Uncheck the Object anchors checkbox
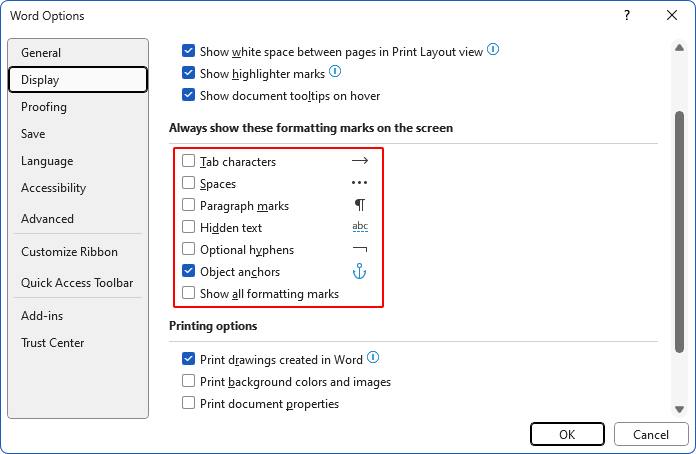696x454 pixels. 189,271
